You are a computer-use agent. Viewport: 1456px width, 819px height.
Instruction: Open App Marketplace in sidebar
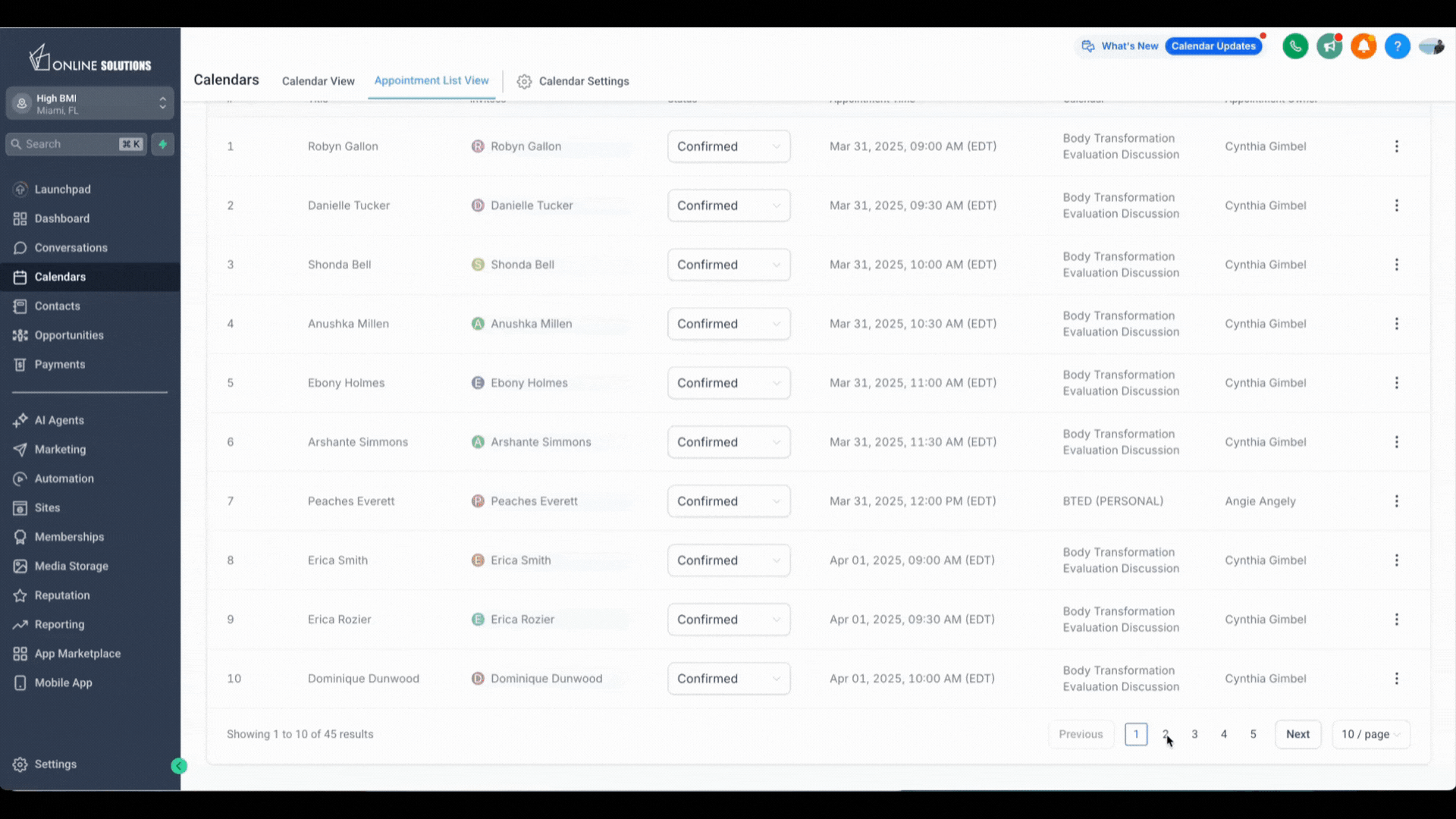89,654
